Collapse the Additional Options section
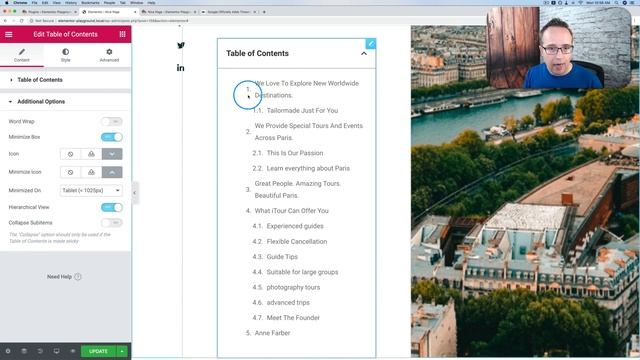The height and width of the screenshot is (360, 640). pyautogui.click(x=65, y=102)
